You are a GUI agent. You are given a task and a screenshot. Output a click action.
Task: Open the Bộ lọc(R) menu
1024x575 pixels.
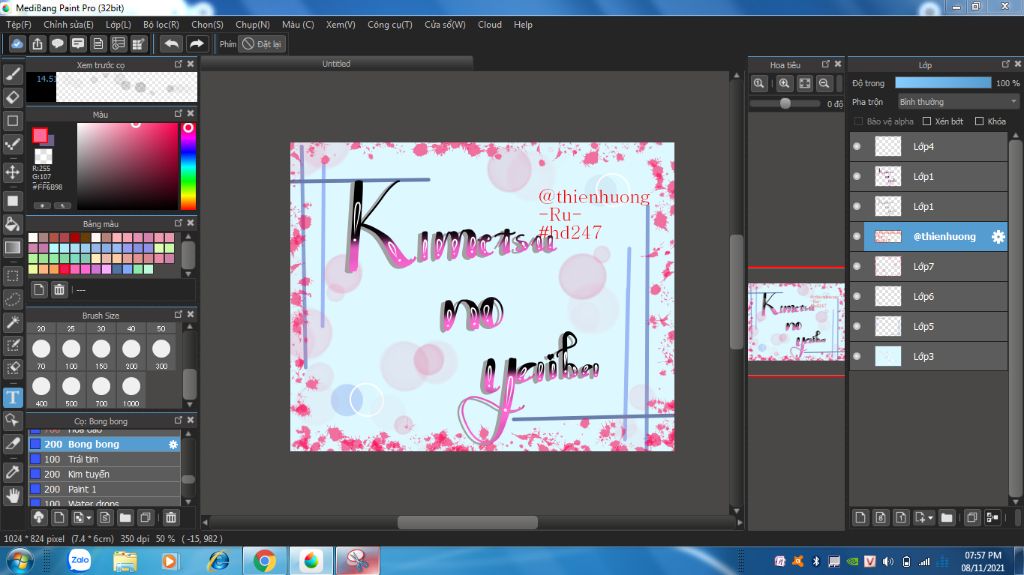161,24
